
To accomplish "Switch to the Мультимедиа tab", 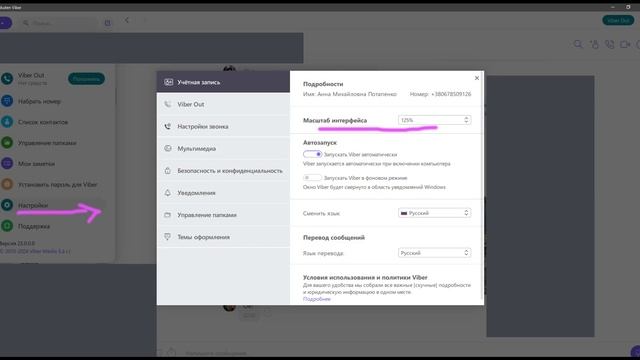I will click(x=223, y=149).
